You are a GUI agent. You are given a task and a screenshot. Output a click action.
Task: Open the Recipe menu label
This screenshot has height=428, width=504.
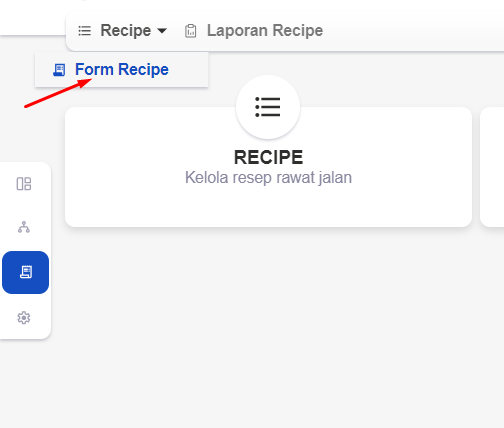[x=126, y=31]
